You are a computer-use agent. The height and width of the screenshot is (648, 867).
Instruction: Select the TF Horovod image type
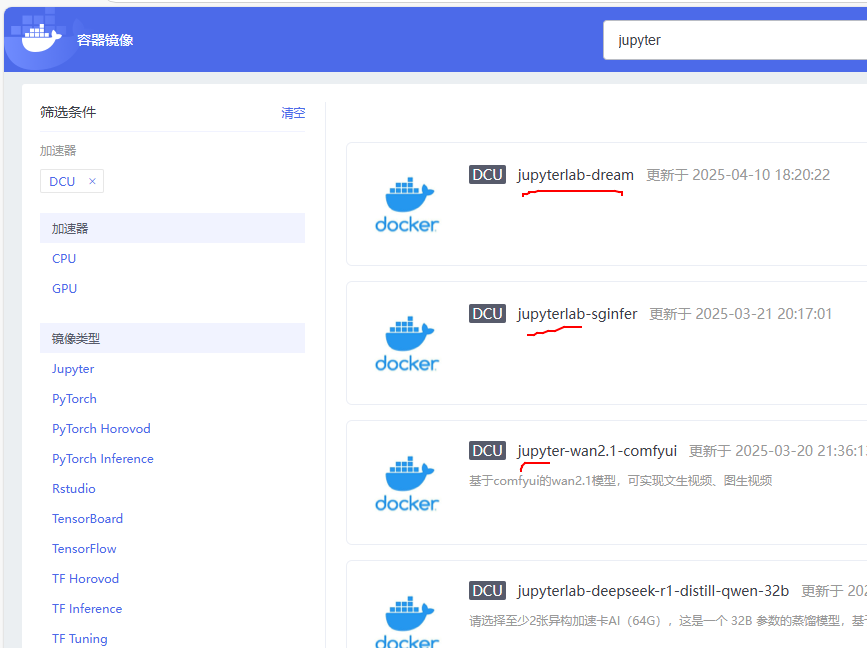click(85, 578)
